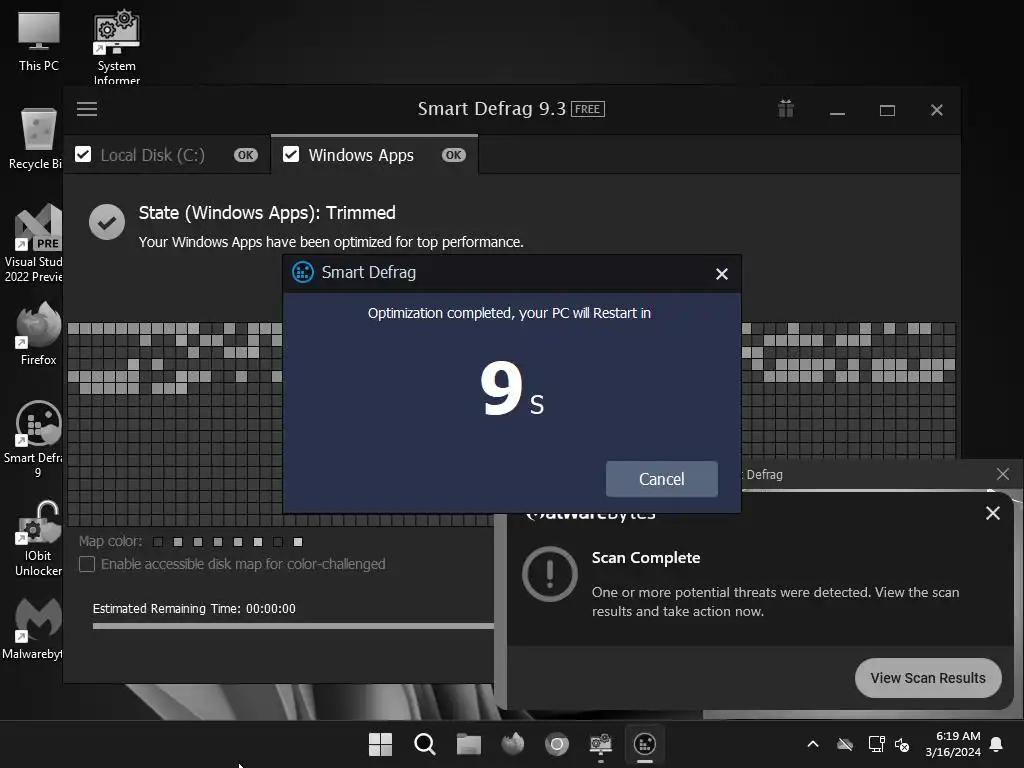Screen dimensions: 1024x768
Task: Uncheck the Windows Apps checkbox
Action: coord(291,155)
